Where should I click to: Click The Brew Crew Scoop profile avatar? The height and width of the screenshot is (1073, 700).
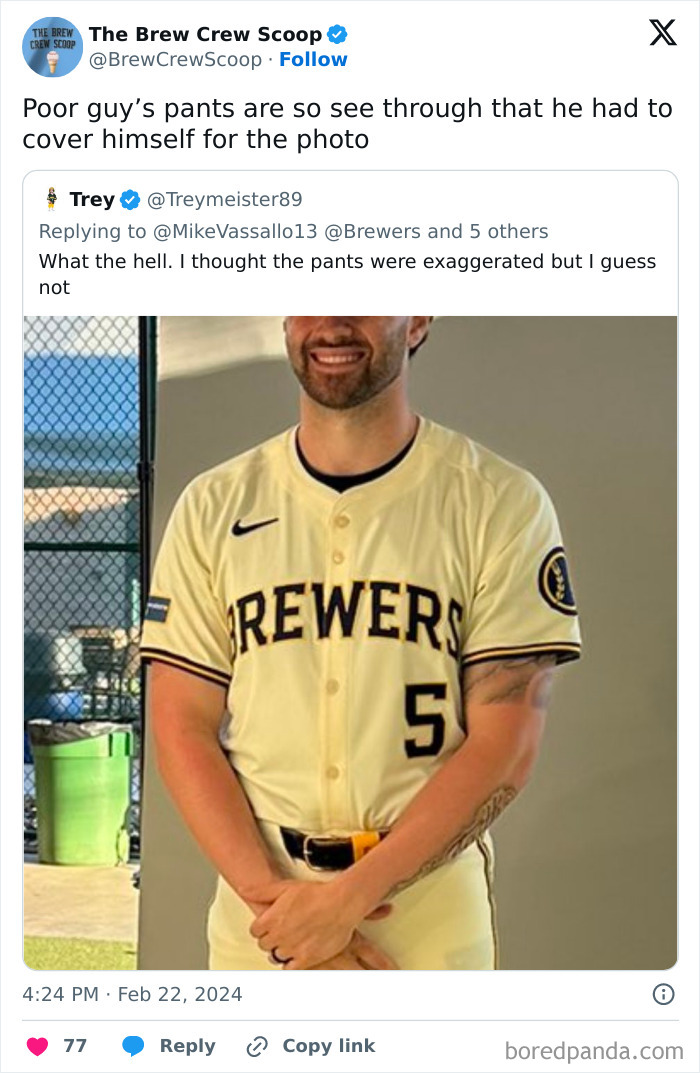tap(51, 46)
